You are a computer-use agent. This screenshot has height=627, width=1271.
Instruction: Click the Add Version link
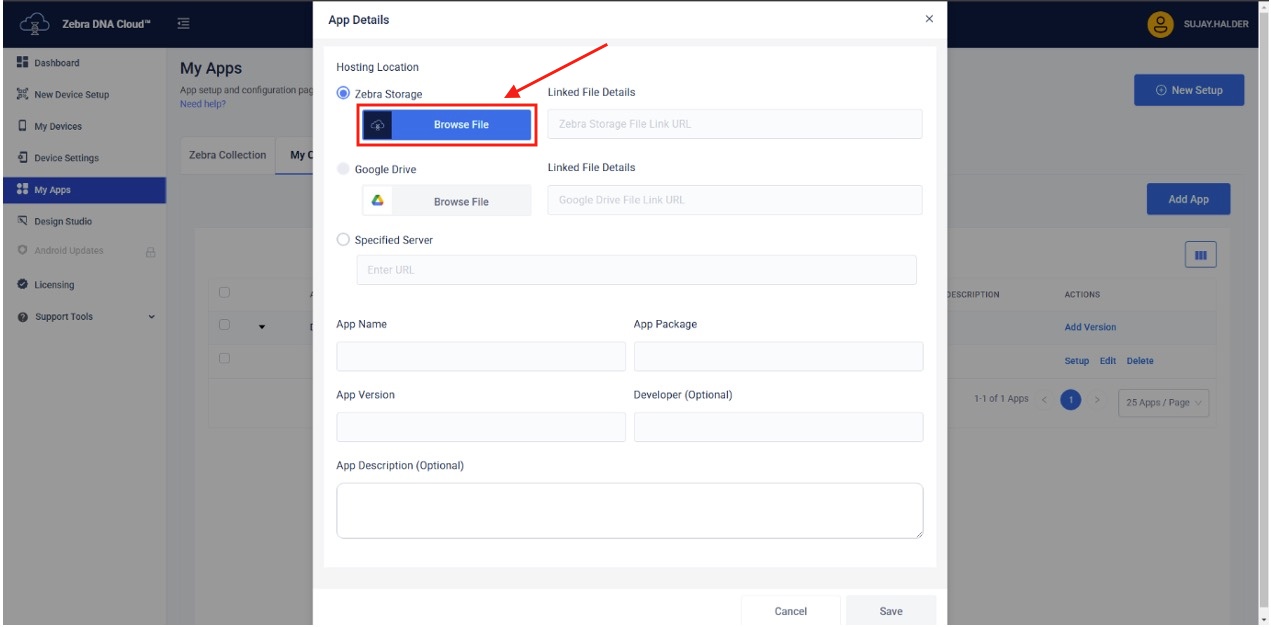tap(1090, 327)
